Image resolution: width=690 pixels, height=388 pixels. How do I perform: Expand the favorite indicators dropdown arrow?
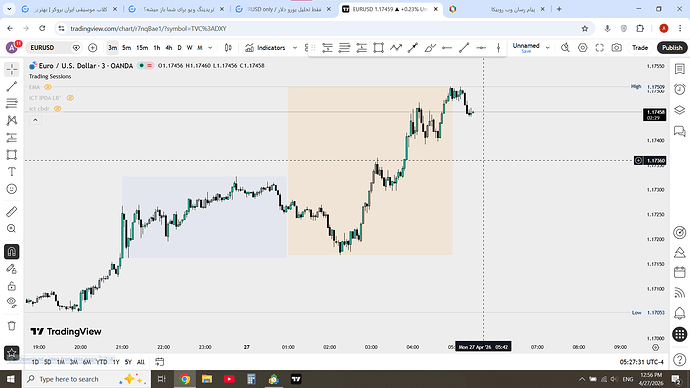point(295,48)
